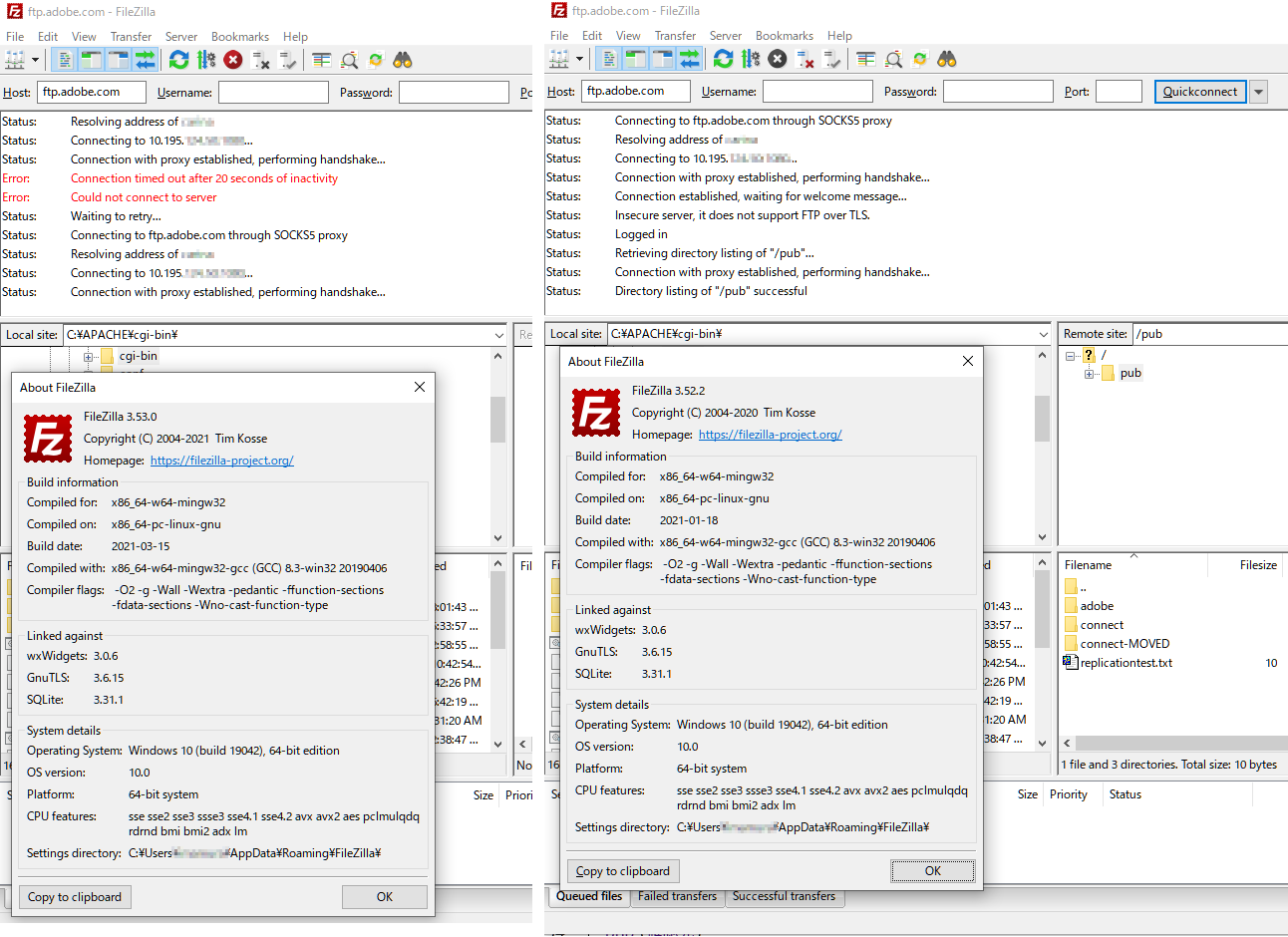Switch to the Failed transfers tab
Viewport: 1288px width, 937px height.
click(x=677, y=896)
